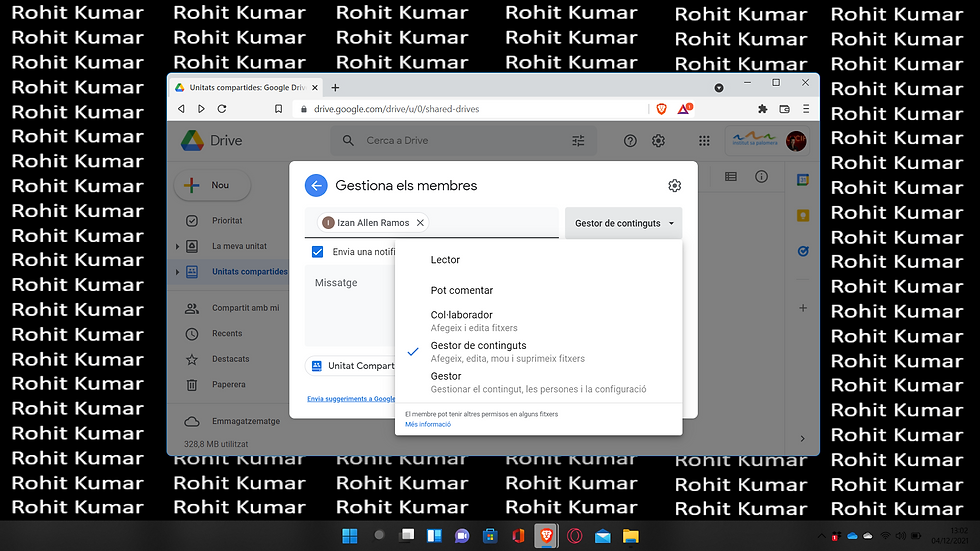Click the Google Drive logo
Viewport: 980px width, 551px height.
click(211, 141)
